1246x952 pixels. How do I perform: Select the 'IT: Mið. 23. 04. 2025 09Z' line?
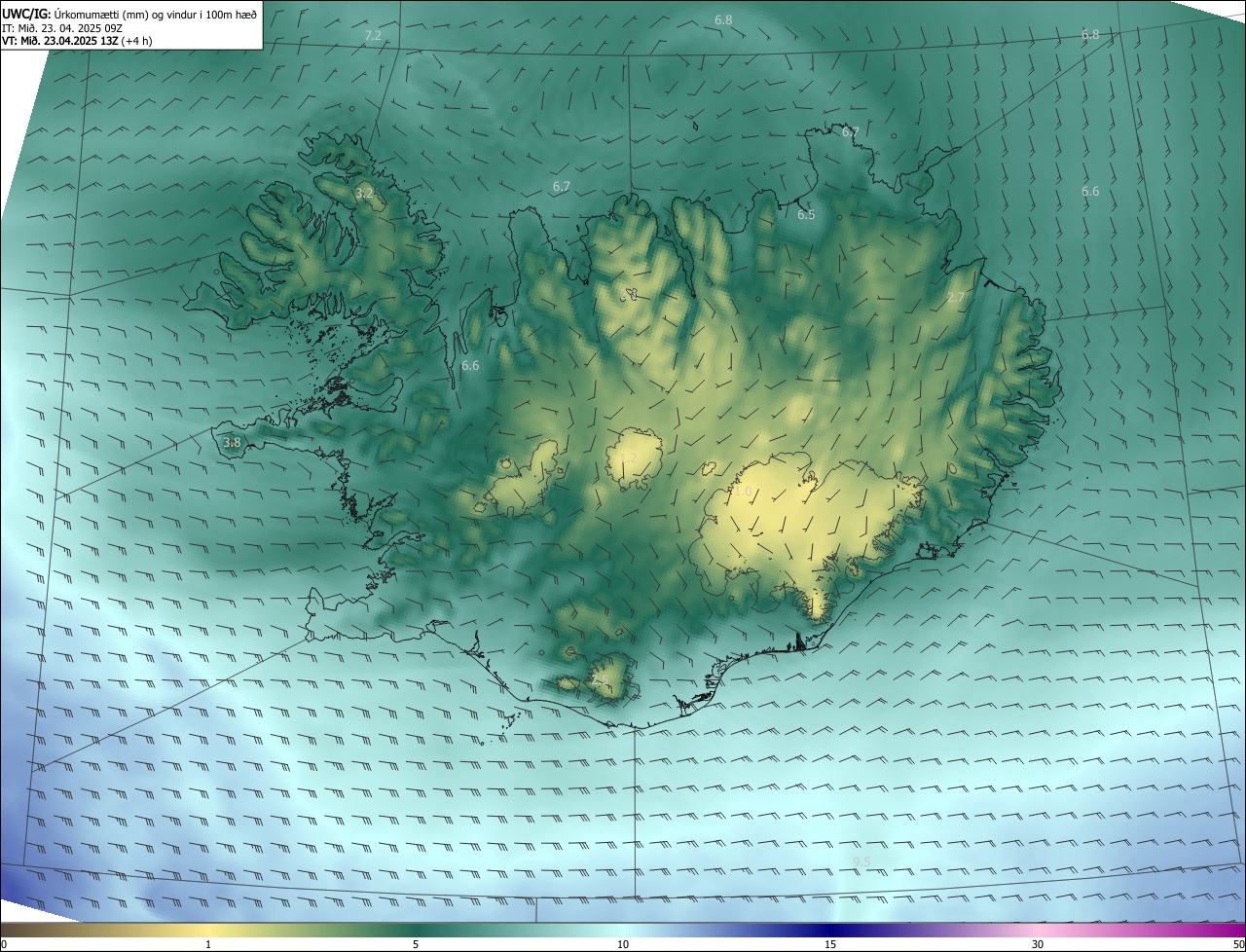pyautogui.click(x=61, y=28)
